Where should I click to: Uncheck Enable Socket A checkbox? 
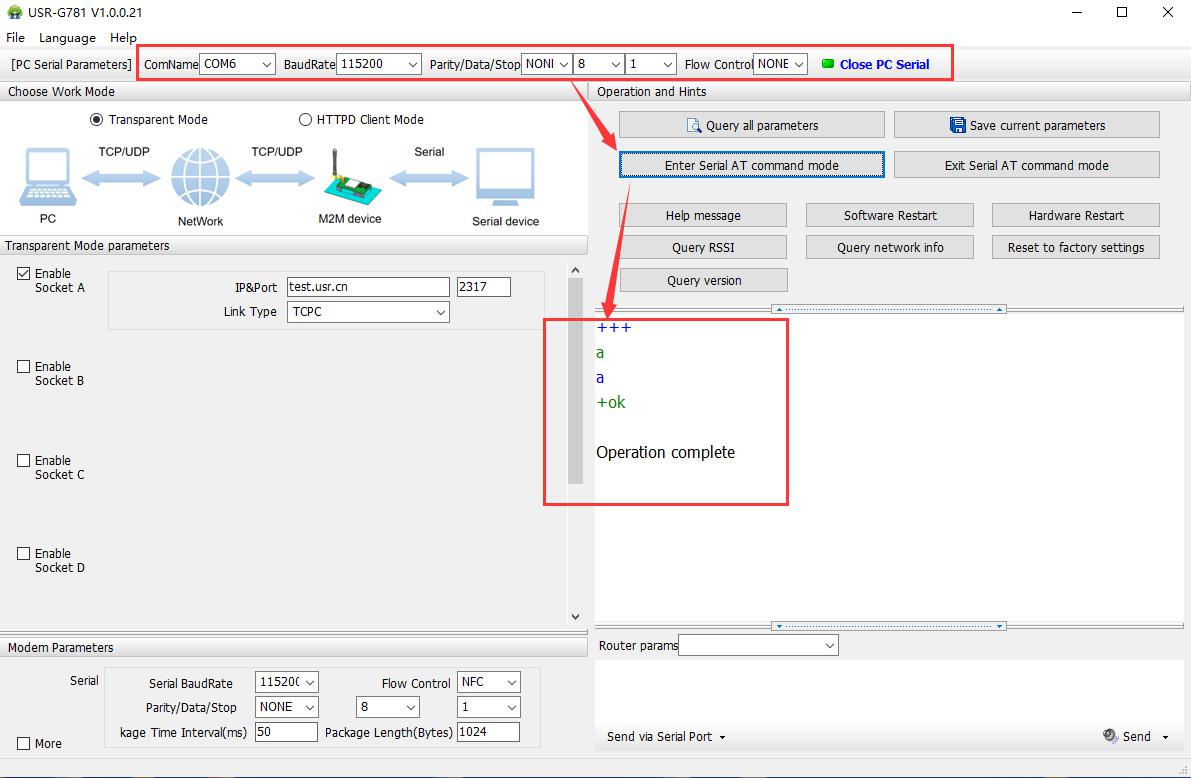(24, 274)
